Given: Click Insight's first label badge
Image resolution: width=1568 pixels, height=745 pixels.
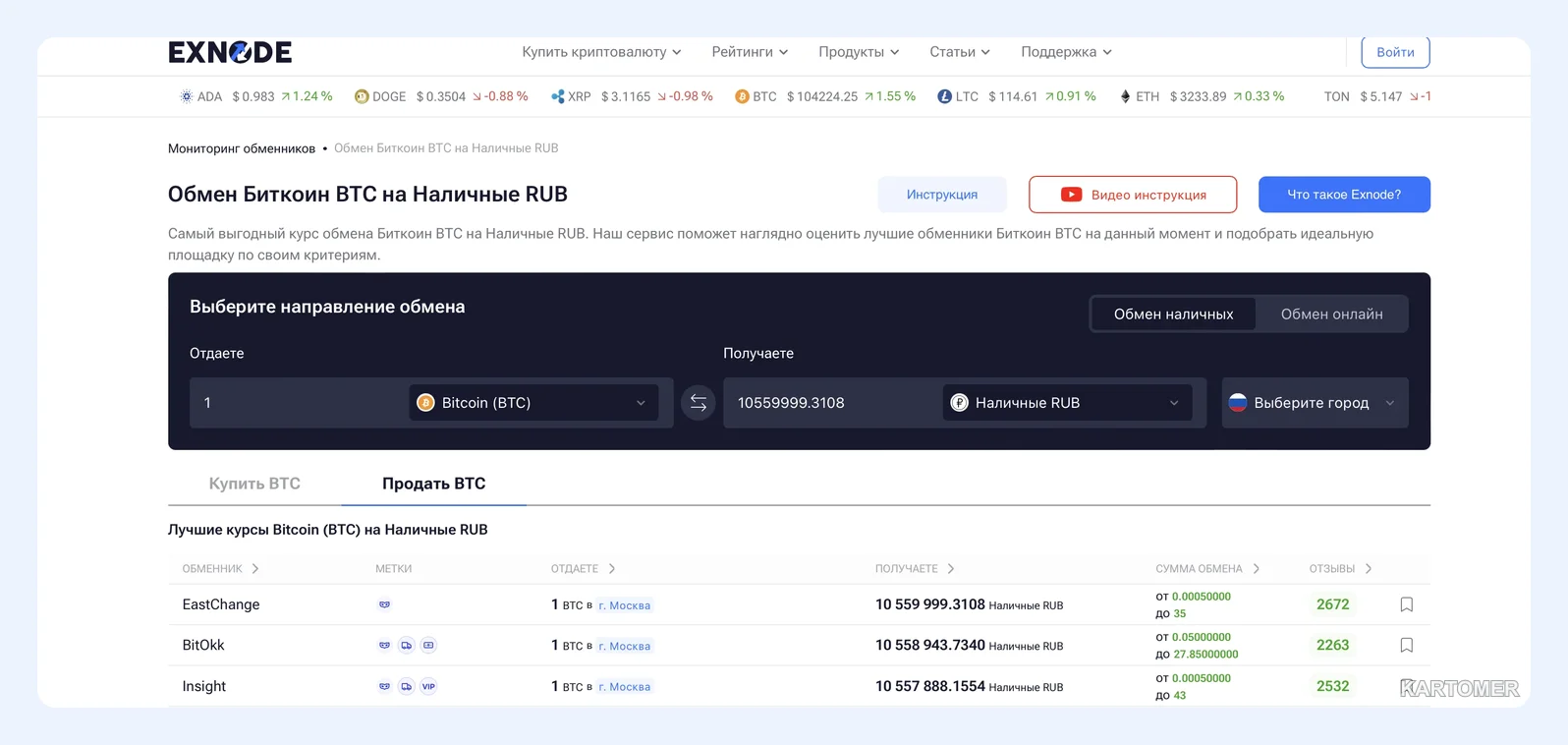Looking at the screenshot, I should (x=385, y=687).
